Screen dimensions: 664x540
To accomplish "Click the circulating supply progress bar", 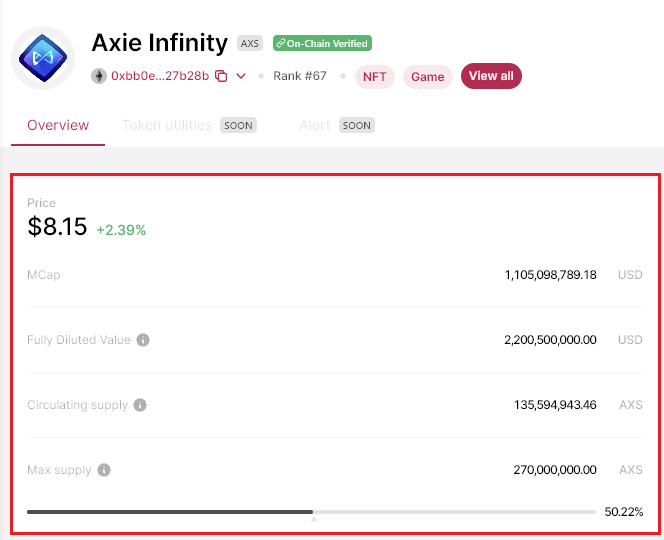I will [x=311, y=512].
